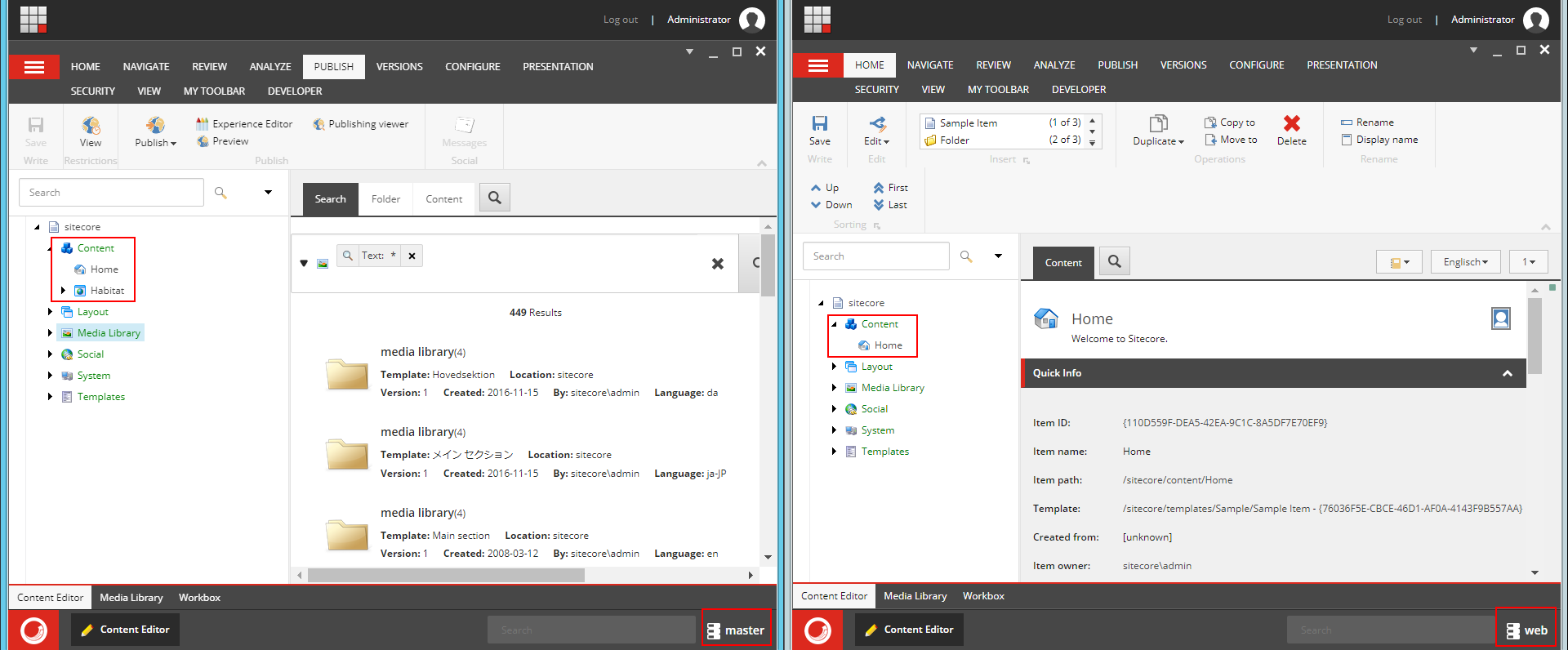Expand the Habitat tree node
This screenshot has width=1568, height=650.
pos(63,291)
